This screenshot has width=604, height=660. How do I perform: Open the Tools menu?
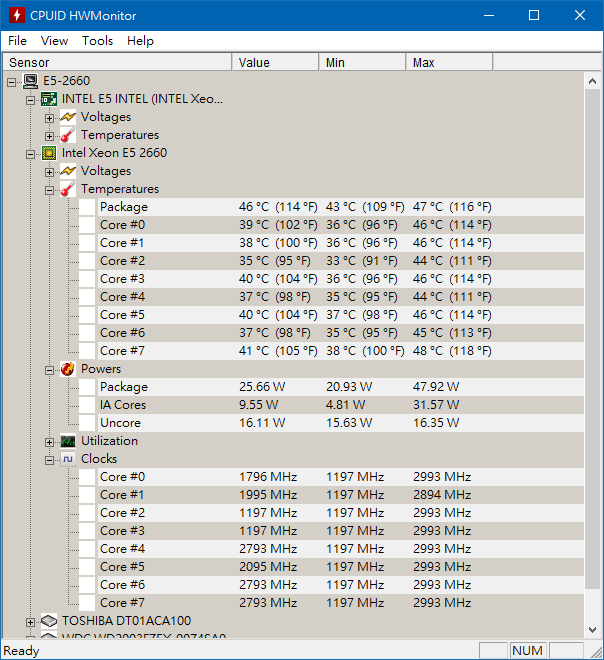click(x=98, y=41)
